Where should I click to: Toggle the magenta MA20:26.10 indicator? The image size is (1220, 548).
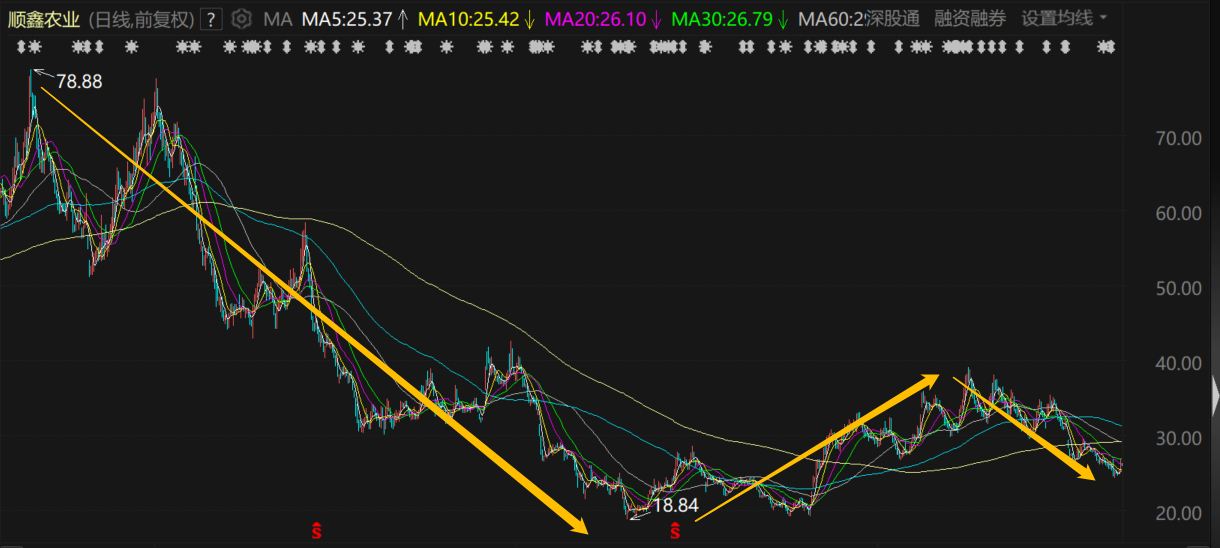595,18
